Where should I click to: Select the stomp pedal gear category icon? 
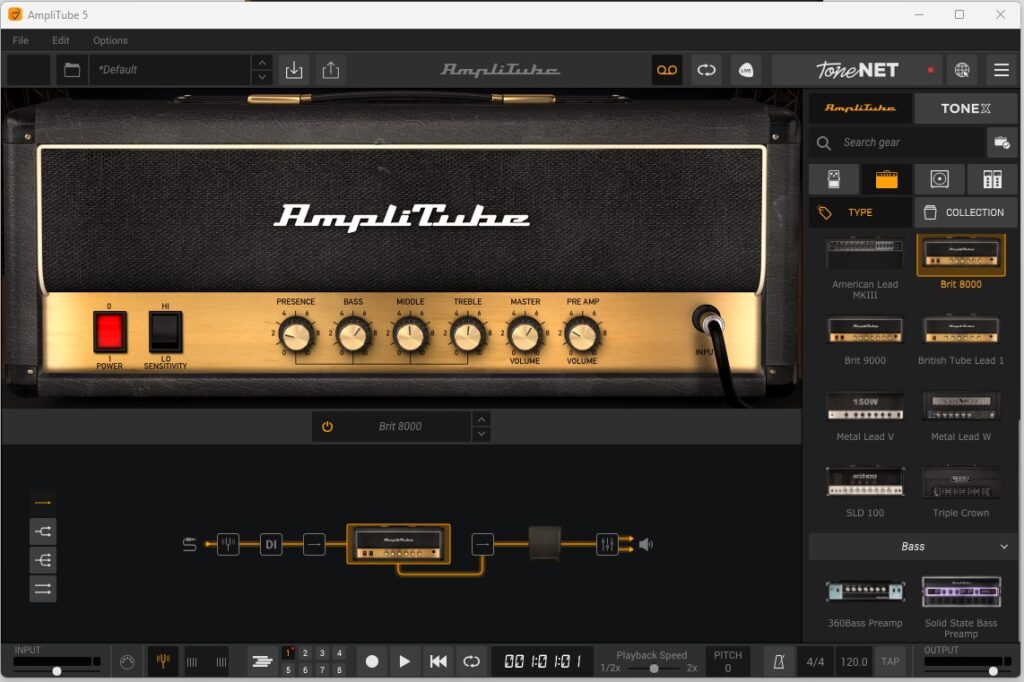tap(833, 179)
